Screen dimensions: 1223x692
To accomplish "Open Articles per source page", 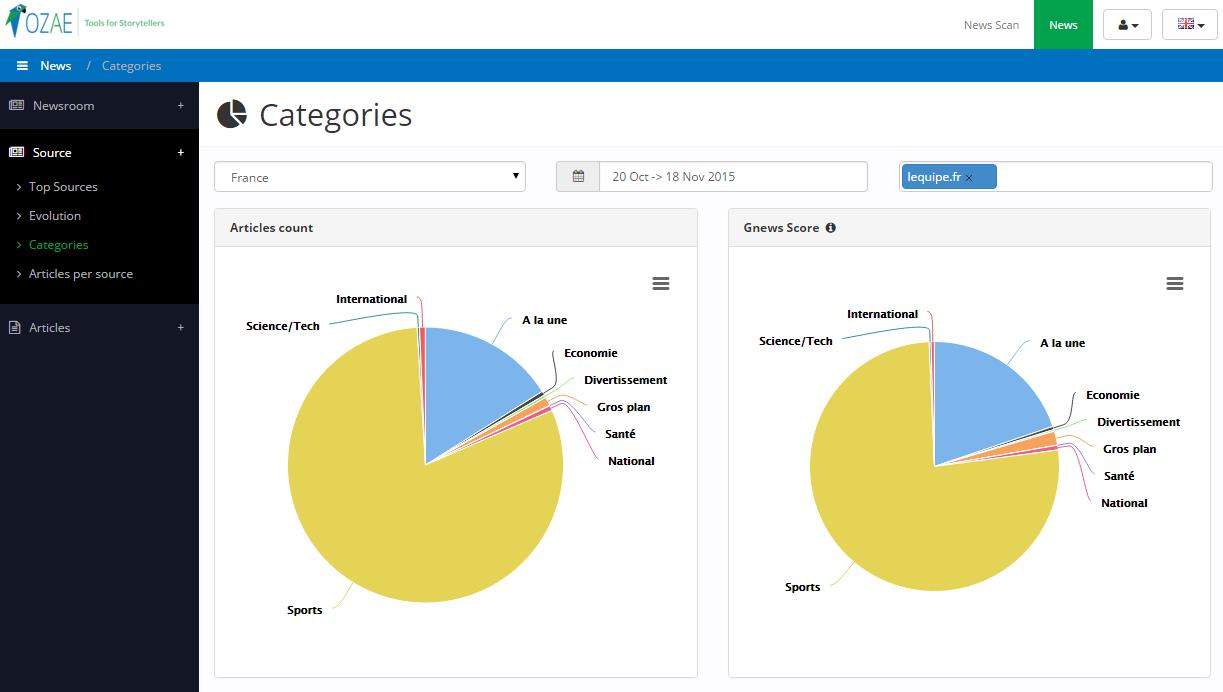I will [81, 274].
